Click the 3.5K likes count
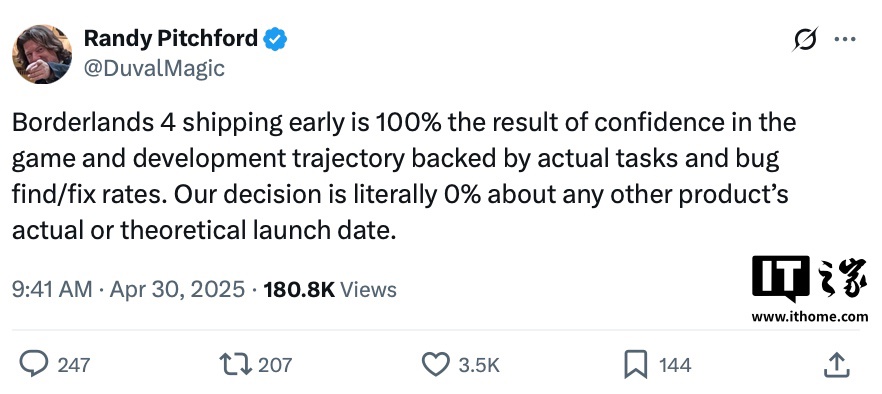 point(479,365)
